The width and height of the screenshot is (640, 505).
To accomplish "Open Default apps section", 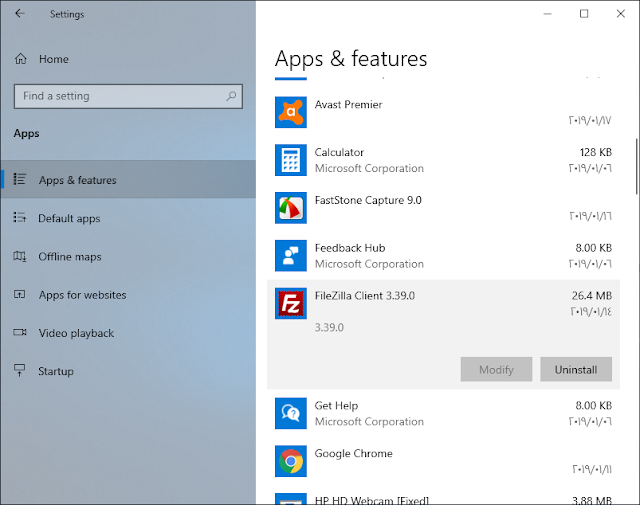I will tap(128, 218).
